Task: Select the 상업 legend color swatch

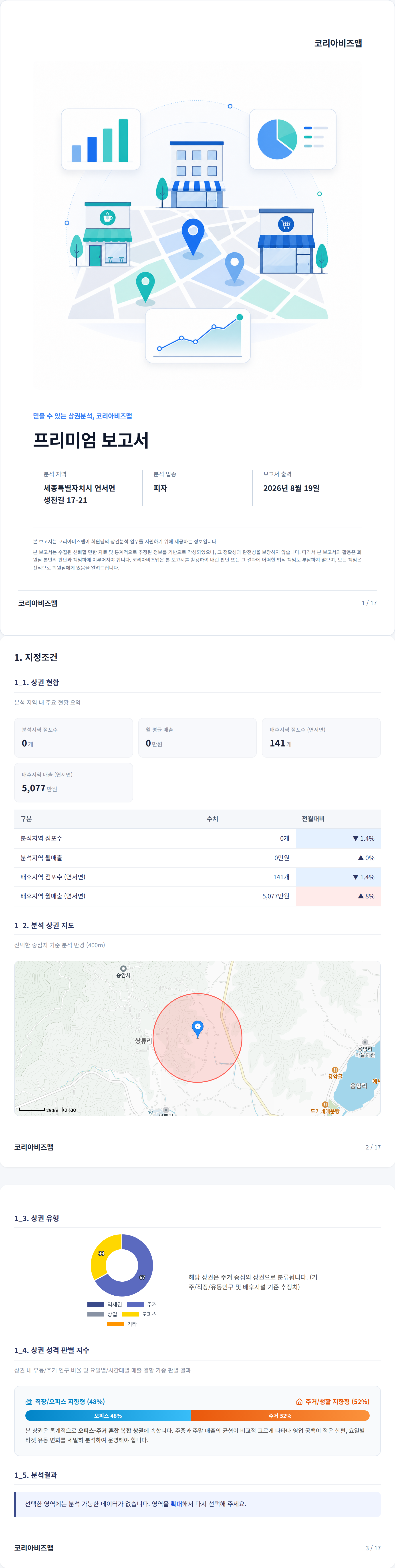Action: click(96, 1314)
